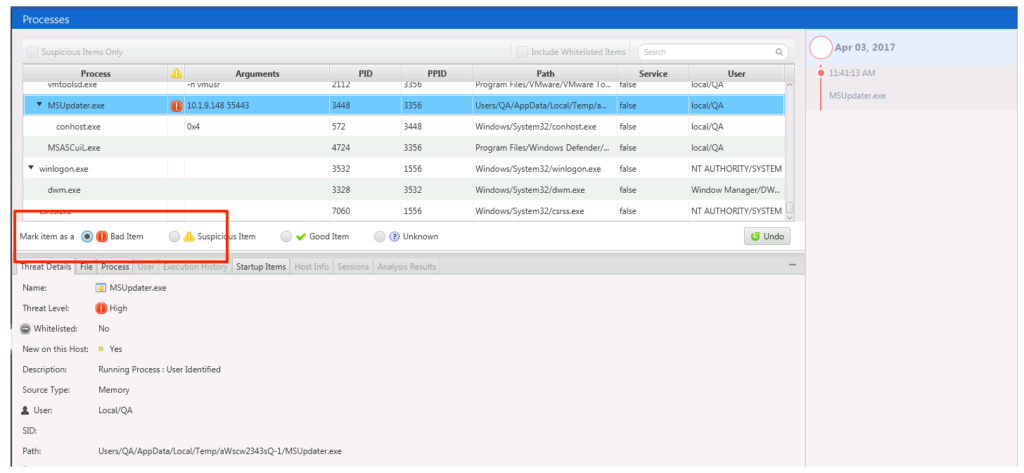Sort by the Arguments column header
The image size is (1024, 473).
257,73
